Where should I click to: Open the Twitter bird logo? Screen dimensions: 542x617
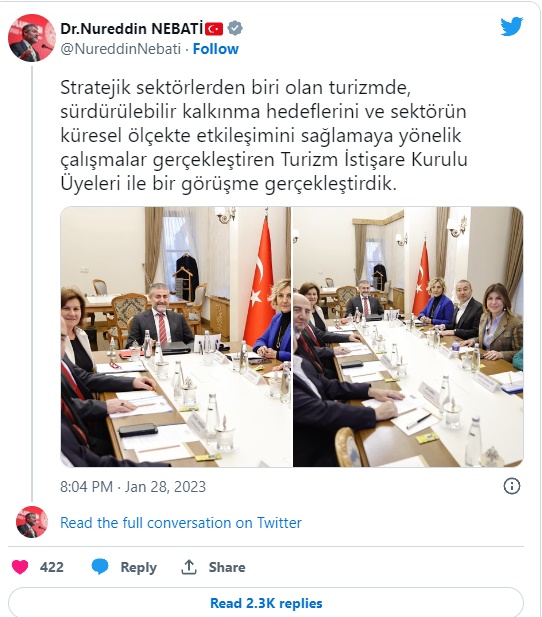512,26
